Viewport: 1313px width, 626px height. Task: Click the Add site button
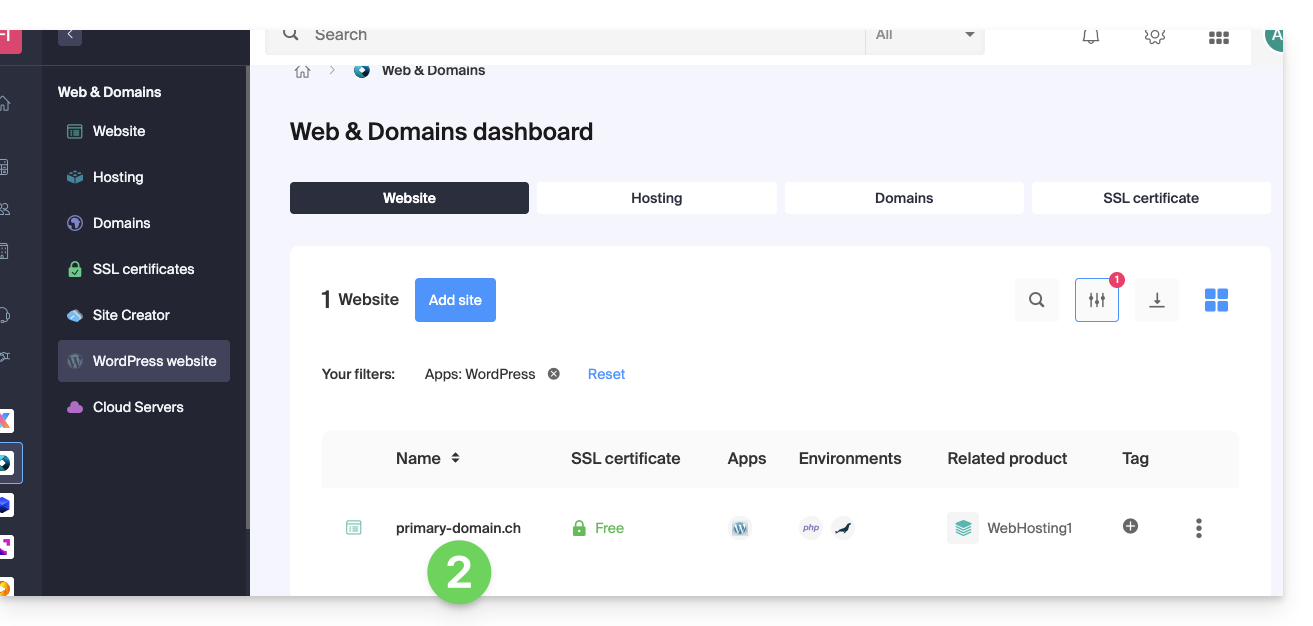[x=455, y=300]
